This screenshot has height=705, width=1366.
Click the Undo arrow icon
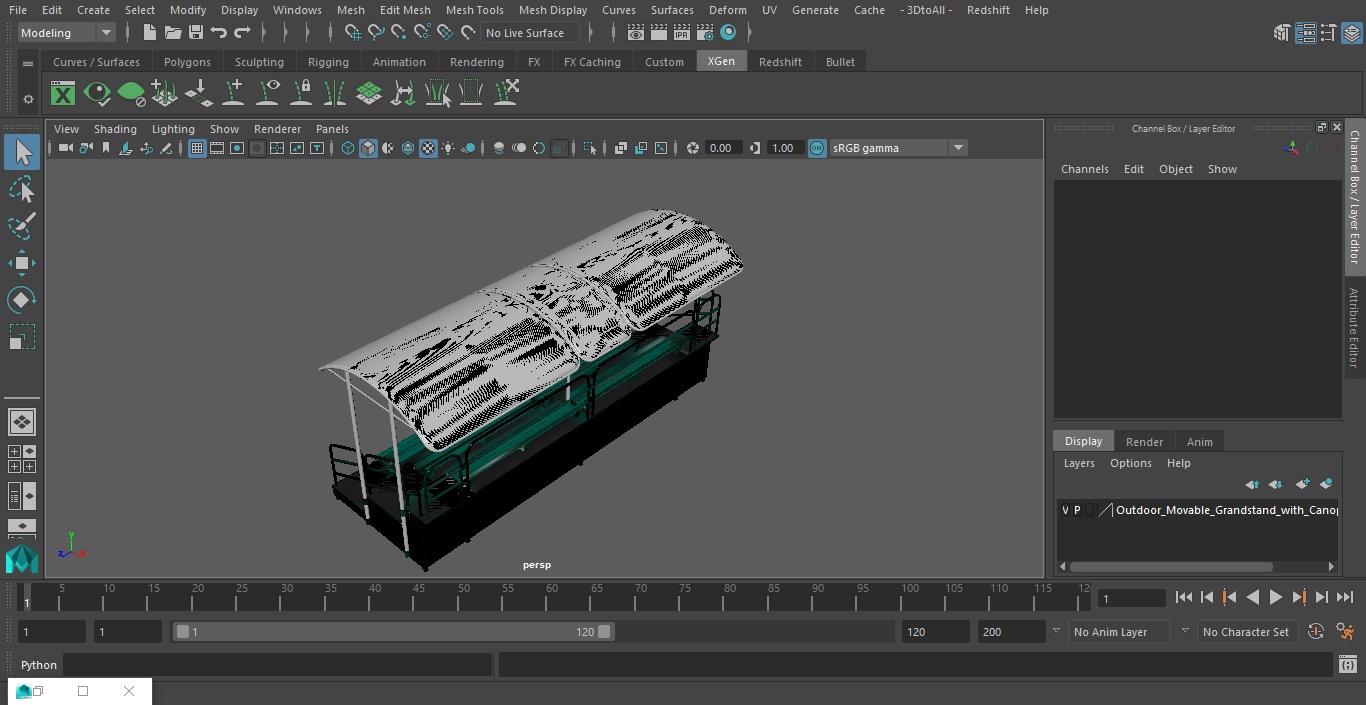pos(219,33)
